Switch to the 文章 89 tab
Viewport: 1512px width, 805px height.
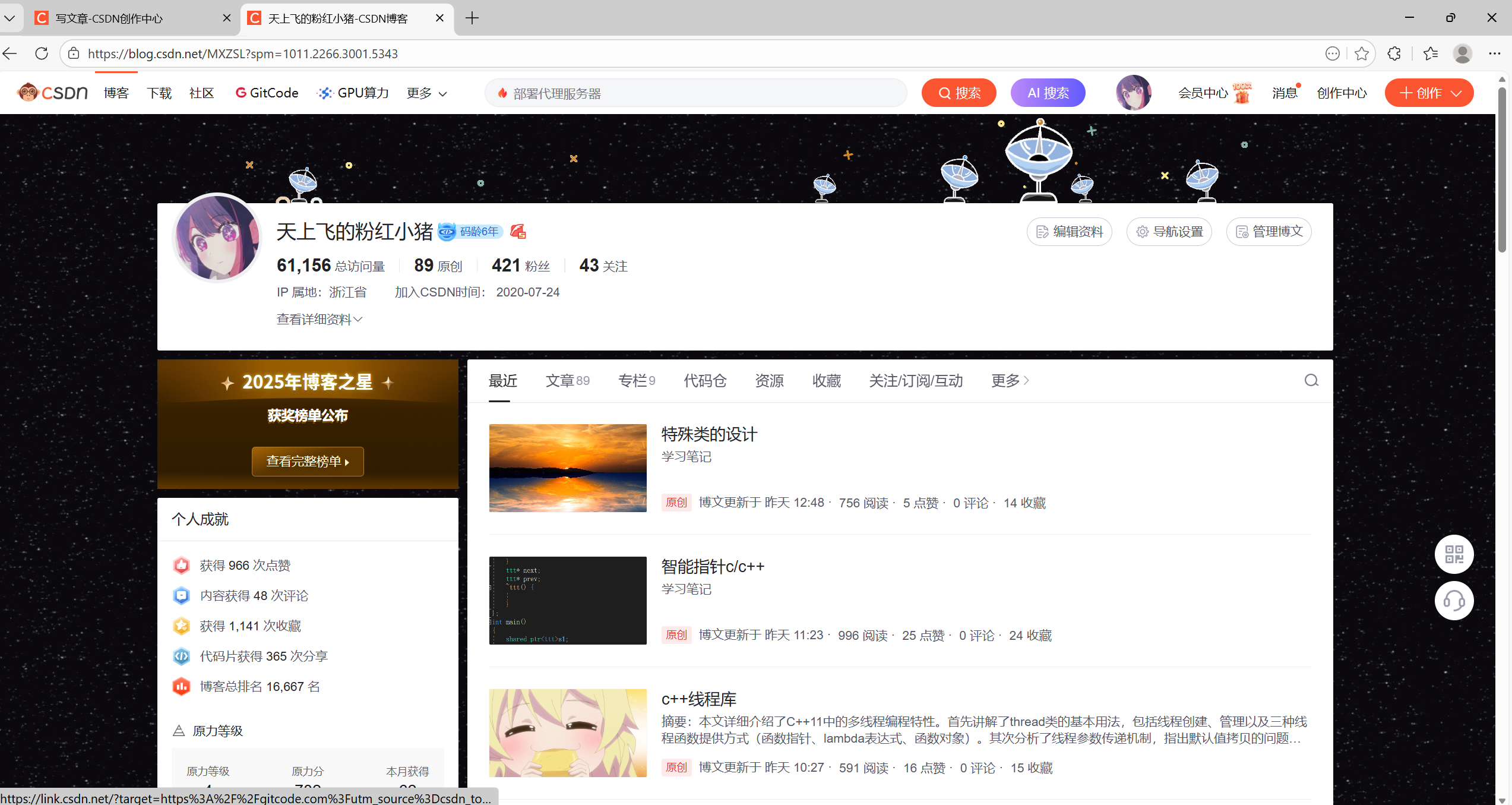coord(567,381)
